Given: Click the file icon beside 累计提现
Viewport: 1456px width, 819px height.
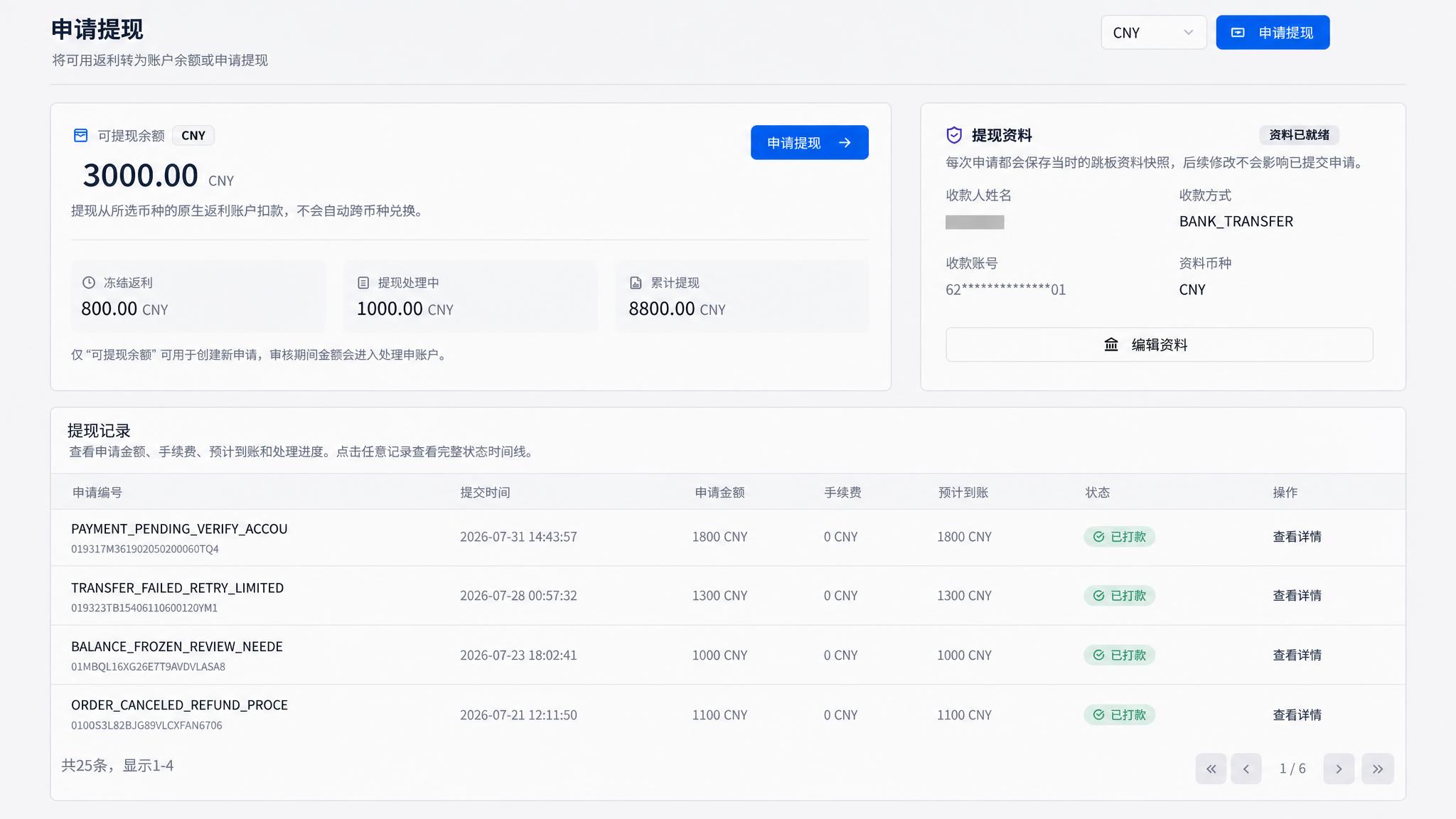Looking at the screenshot, I should [636, 283].
